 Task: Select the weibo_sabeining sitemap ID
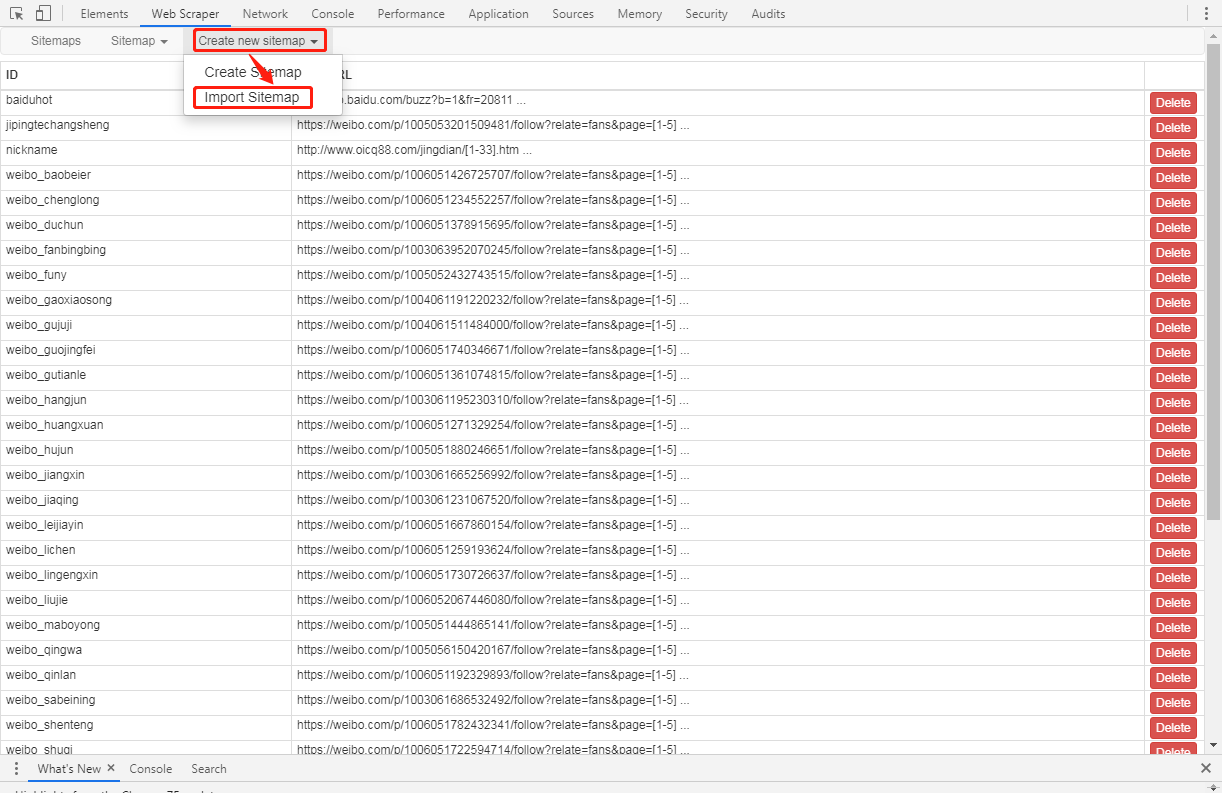coord(50,700)
